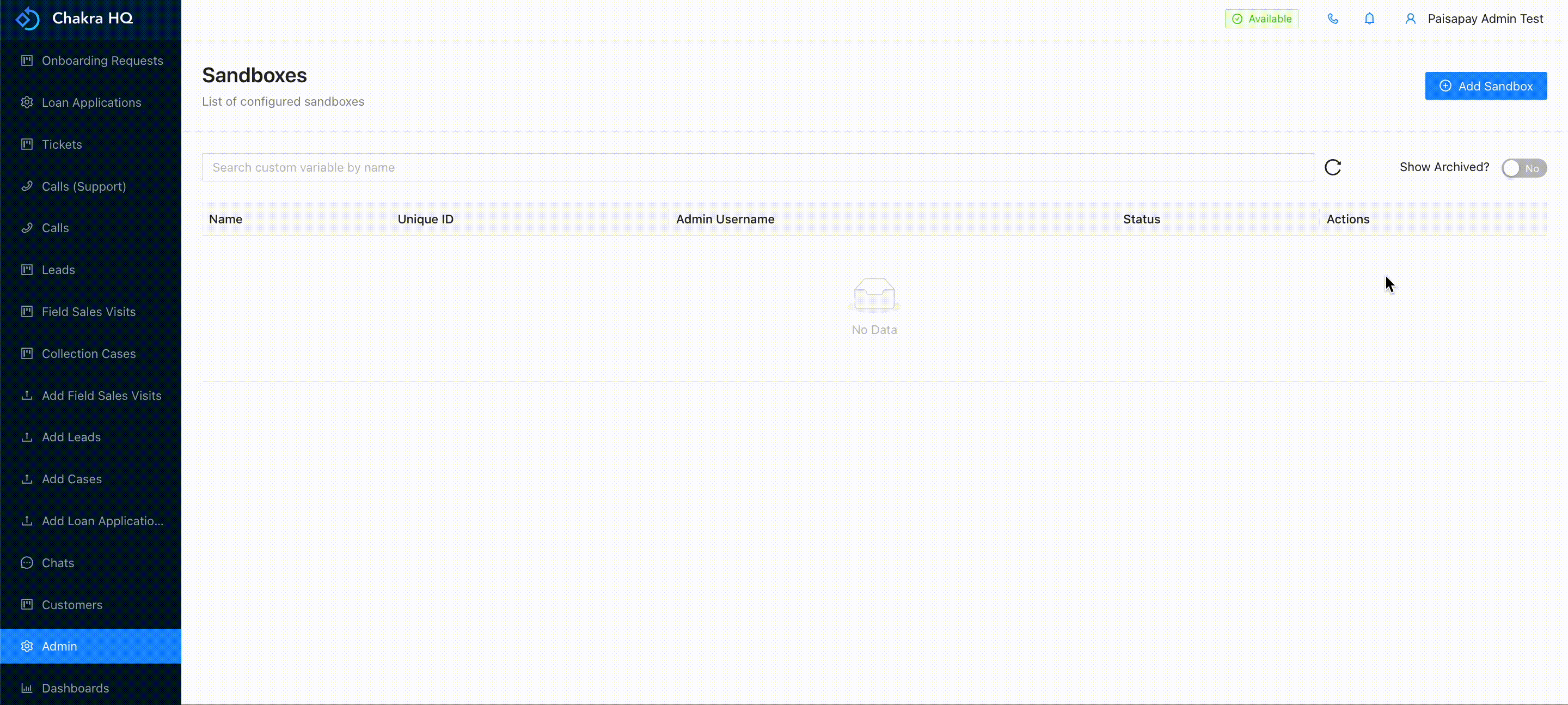Select Field Sales Visits menu item
1568x705 pixels.
89,312
